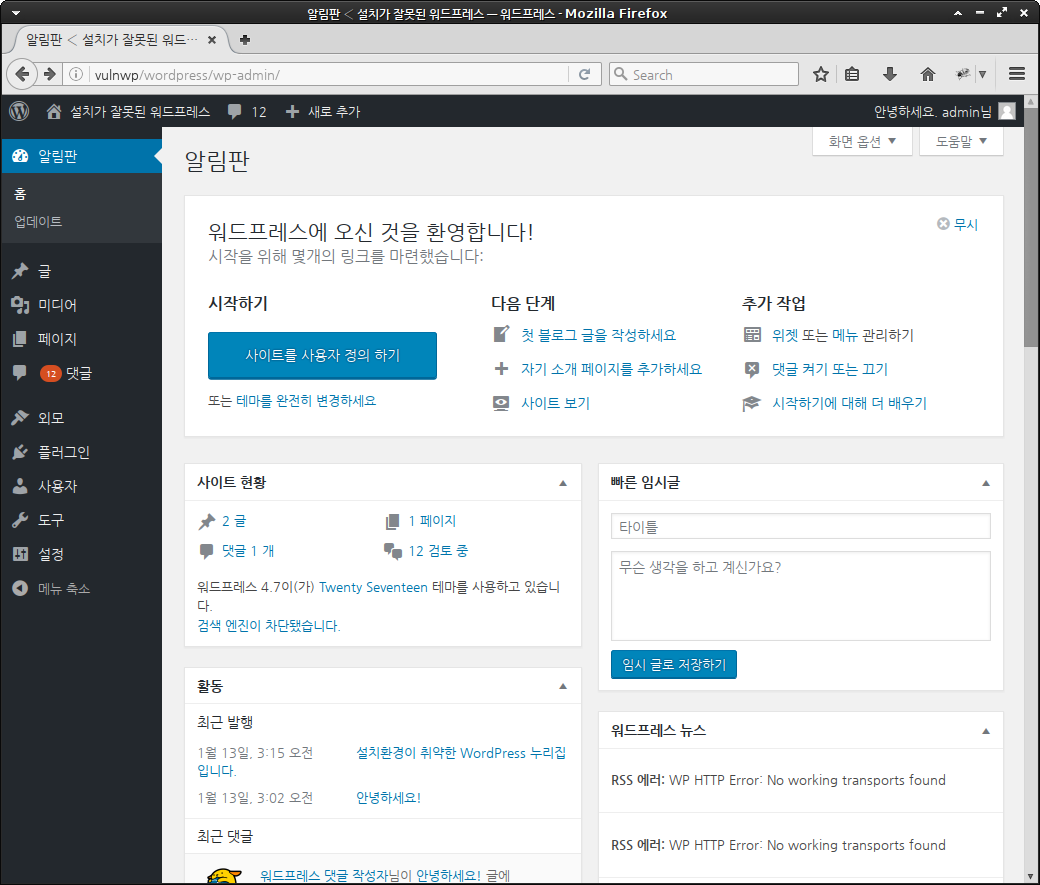
Task: Click 2 글 in site status
Action: [234, 521]
